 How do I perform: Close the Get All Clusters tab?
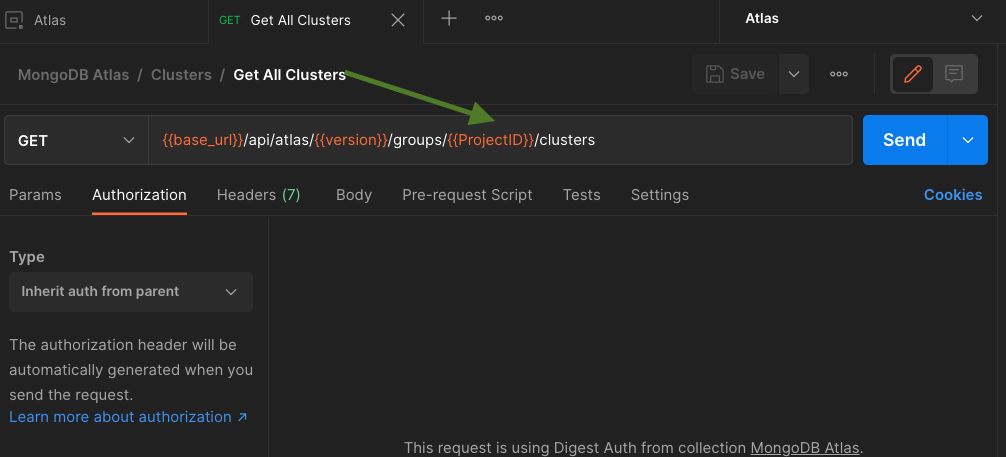point(398,21)
